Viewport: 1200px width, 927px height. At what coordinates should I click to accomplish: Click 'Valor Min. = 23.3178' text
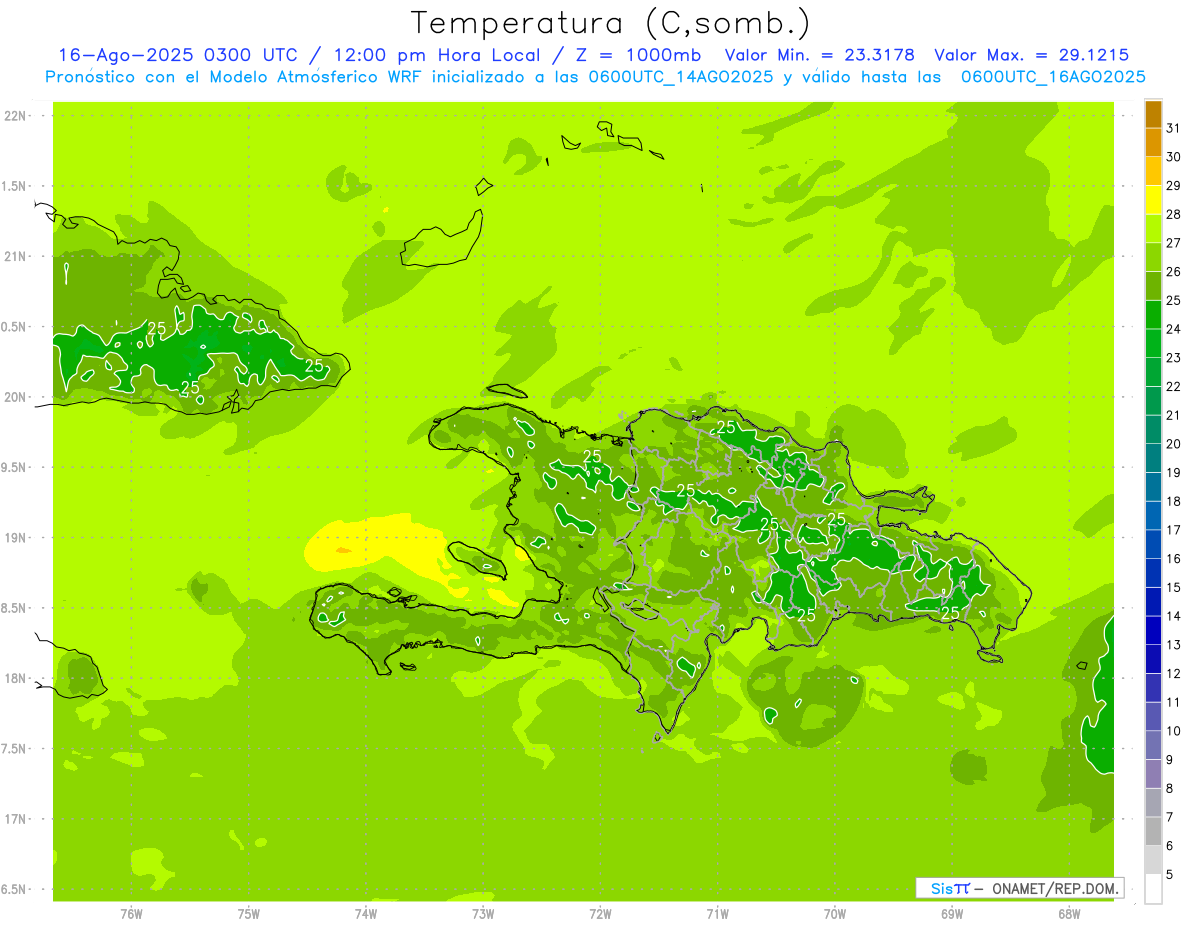(820, 55)
